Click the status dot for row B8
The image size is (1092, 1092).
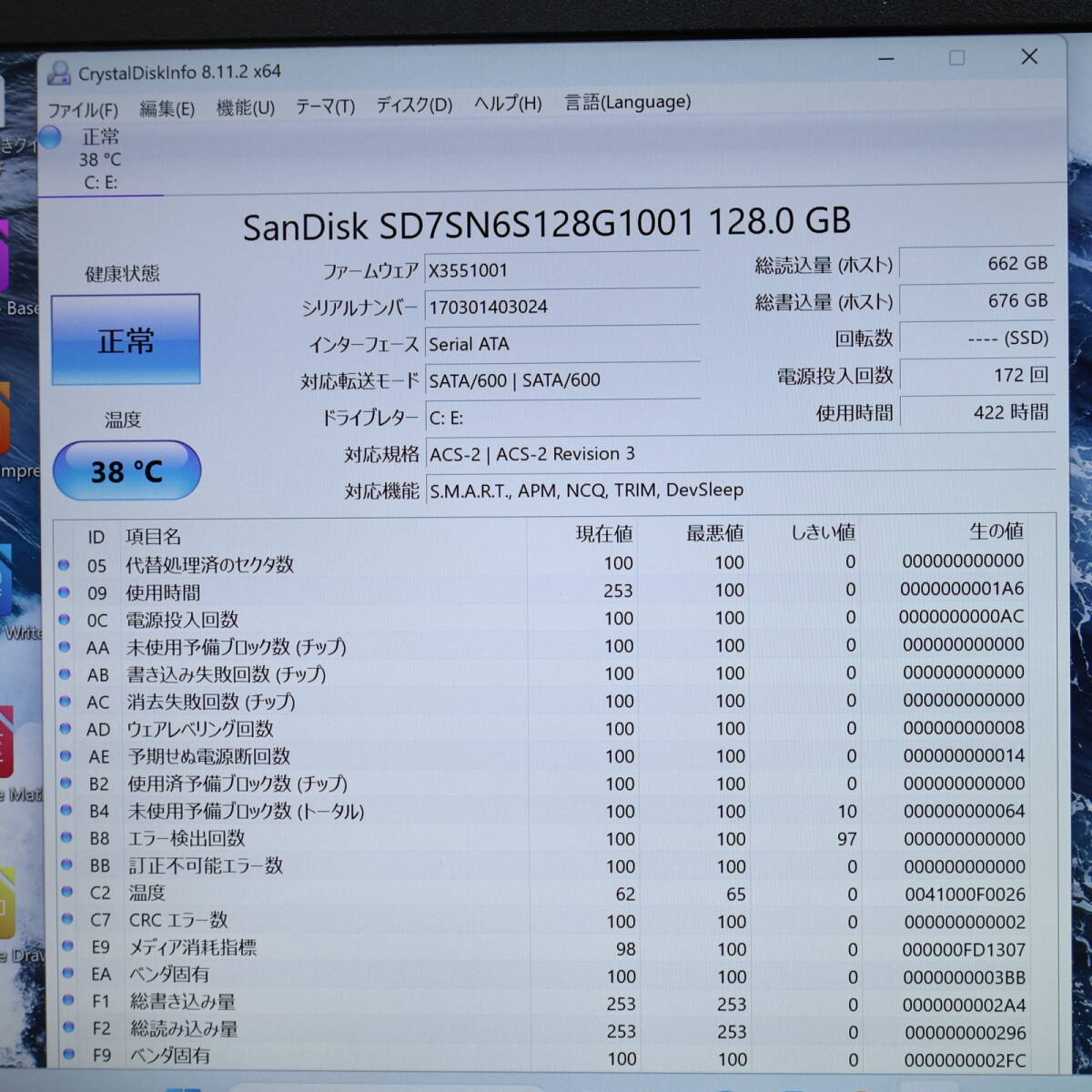tap(66, 838)
